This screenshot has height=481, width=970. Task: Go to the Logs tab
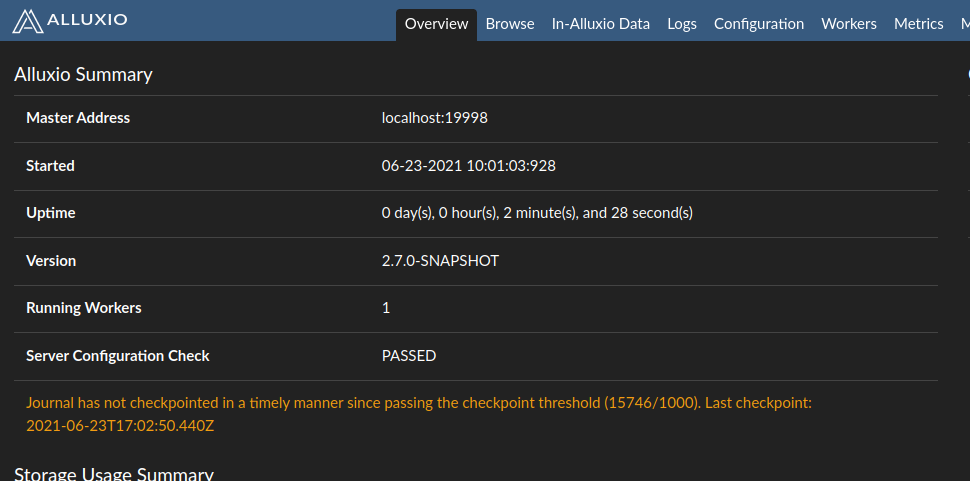coord(682,25)
